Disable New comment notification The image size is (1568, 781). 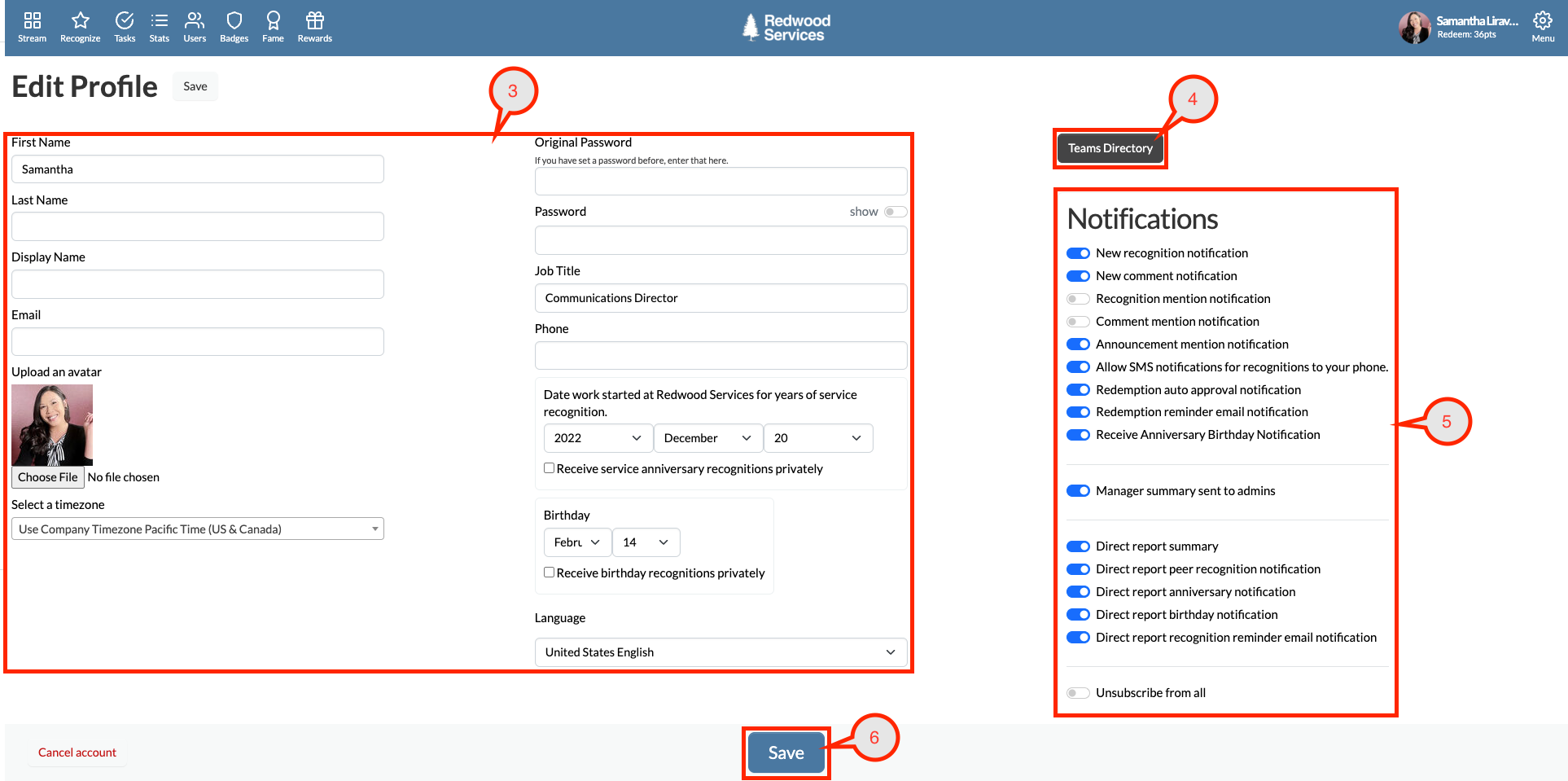click(x=1078, y=275)
